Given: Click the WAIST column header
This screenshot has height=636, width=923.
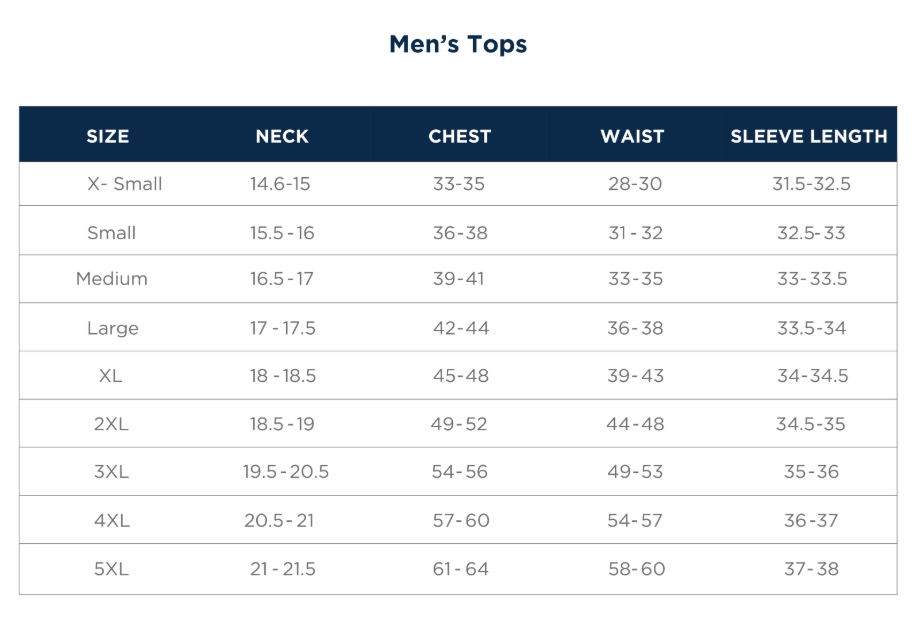Looking at the screenshot, I should click(632, 137).
